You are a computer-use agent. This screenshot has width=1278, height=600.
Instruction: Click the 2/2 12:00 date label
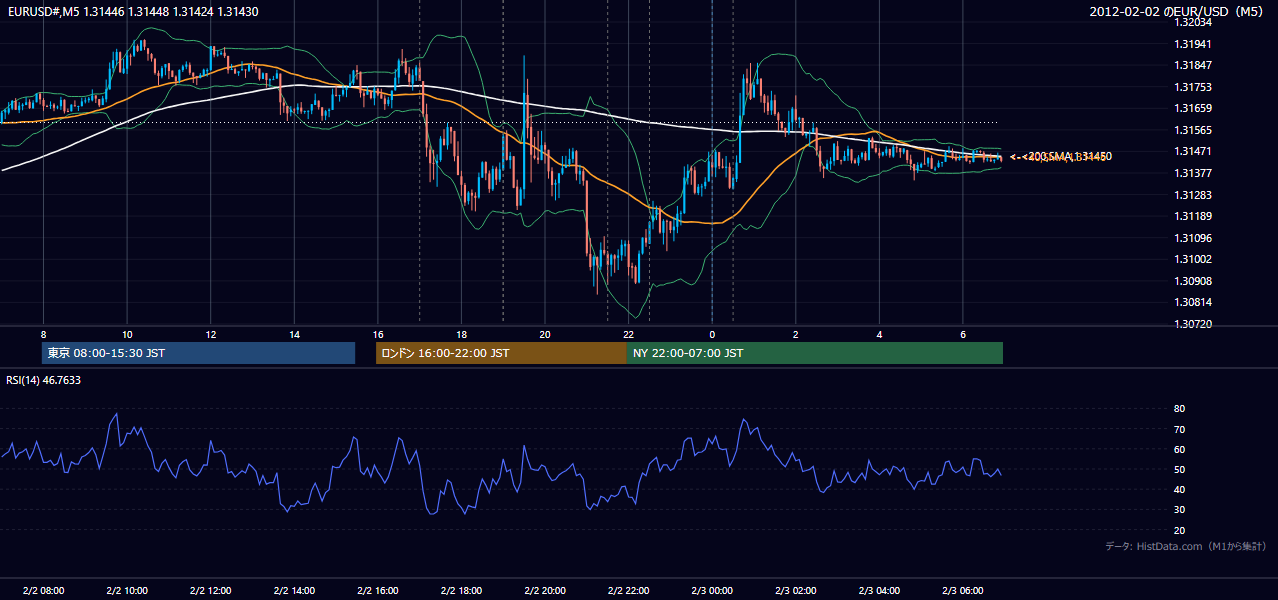tap(210, 590)
